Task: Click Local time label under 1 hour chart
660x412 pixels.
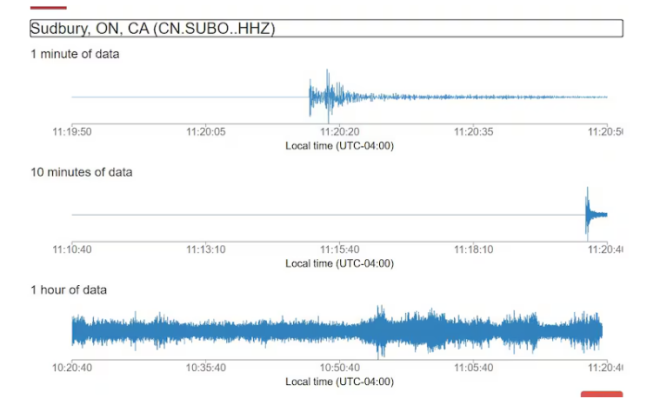Action: point(339,381)
